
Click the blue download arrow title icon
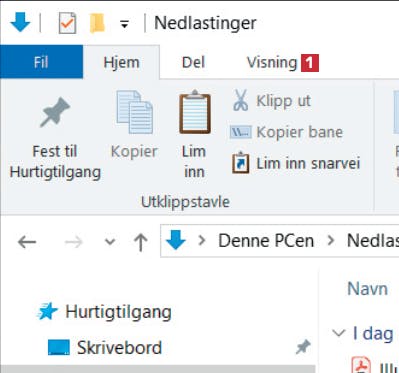click(20, 22)
